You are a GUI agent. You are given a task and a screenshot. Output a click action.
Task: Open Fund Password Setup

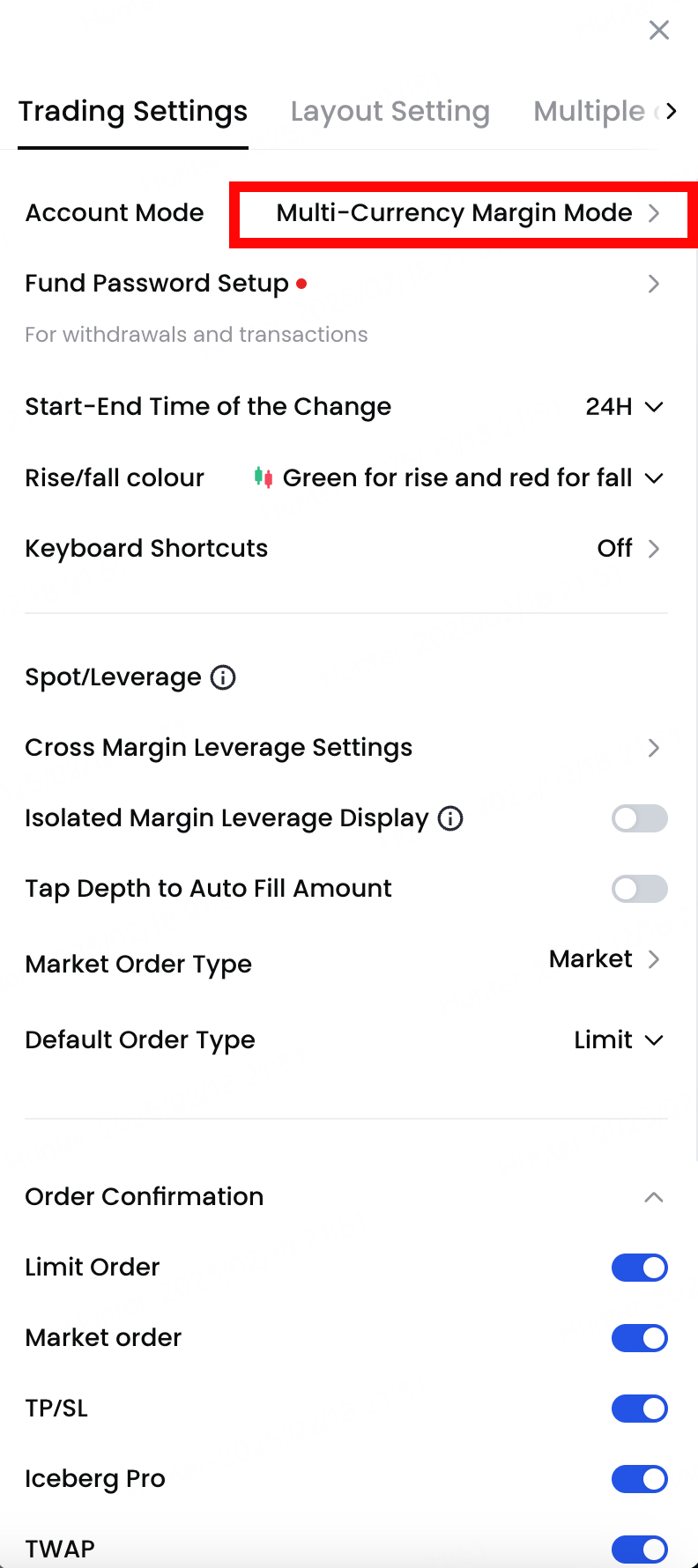157,284
